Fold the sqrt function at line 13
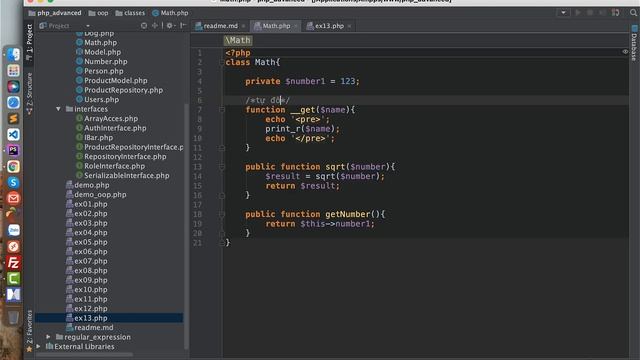This screenshot has height=360, width=640. [x=222, y=167]
